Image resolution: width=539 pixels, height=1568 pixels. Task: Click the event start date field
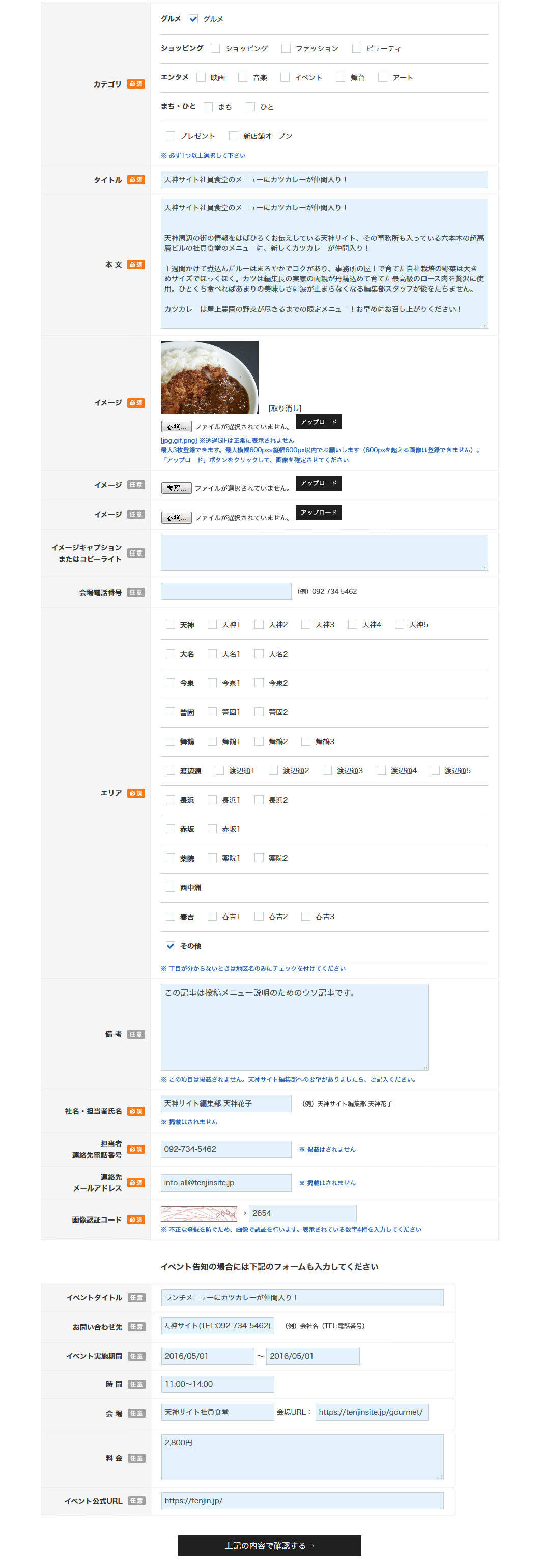click(x=207, y=1356)
